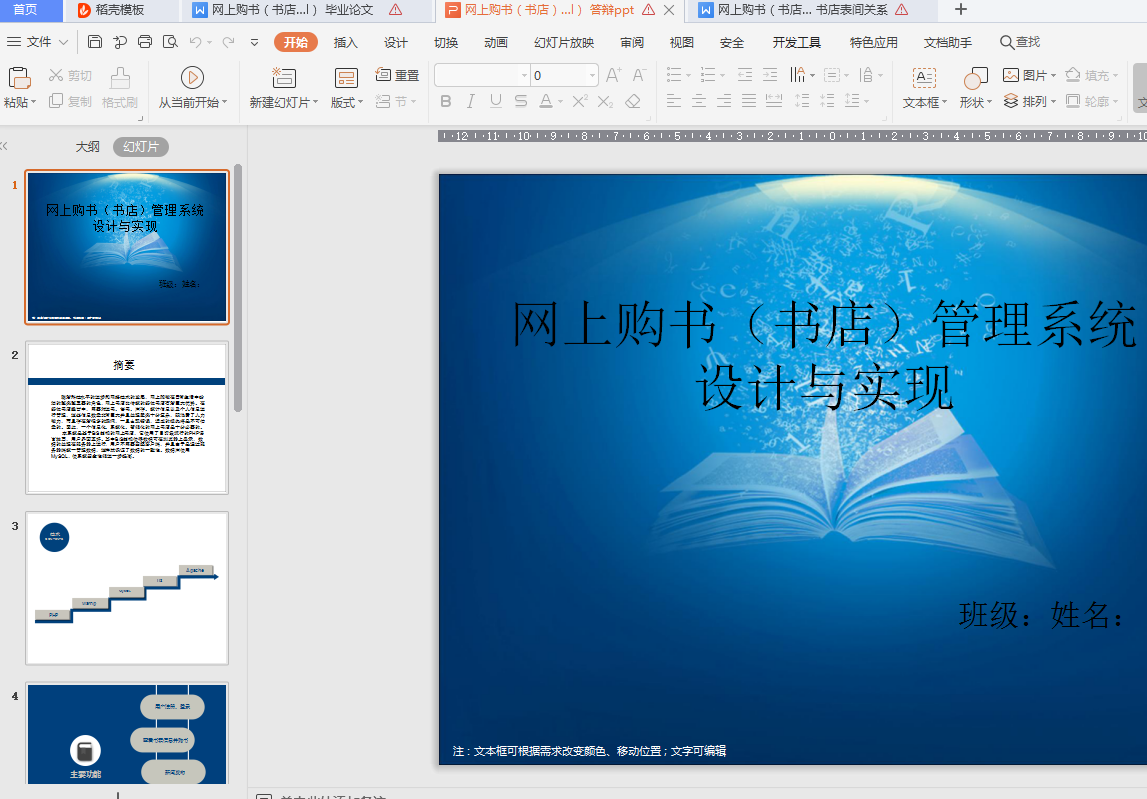Click the Copy (复制) icon
The width and height of the screenshot is (1147, 799).
[x=56, y=101]
